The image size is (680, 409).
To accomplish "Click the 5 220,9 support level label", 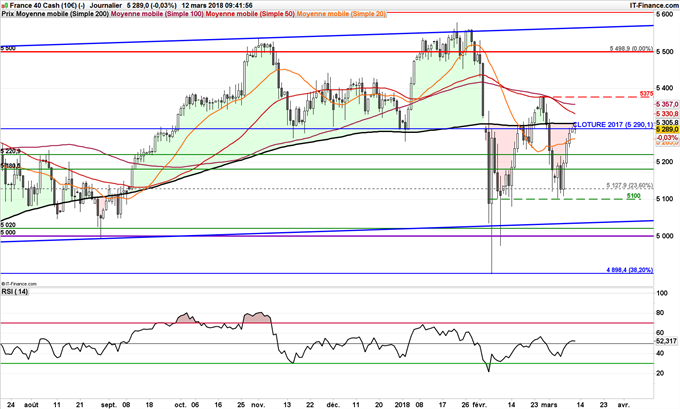I will tap(10, 151).
